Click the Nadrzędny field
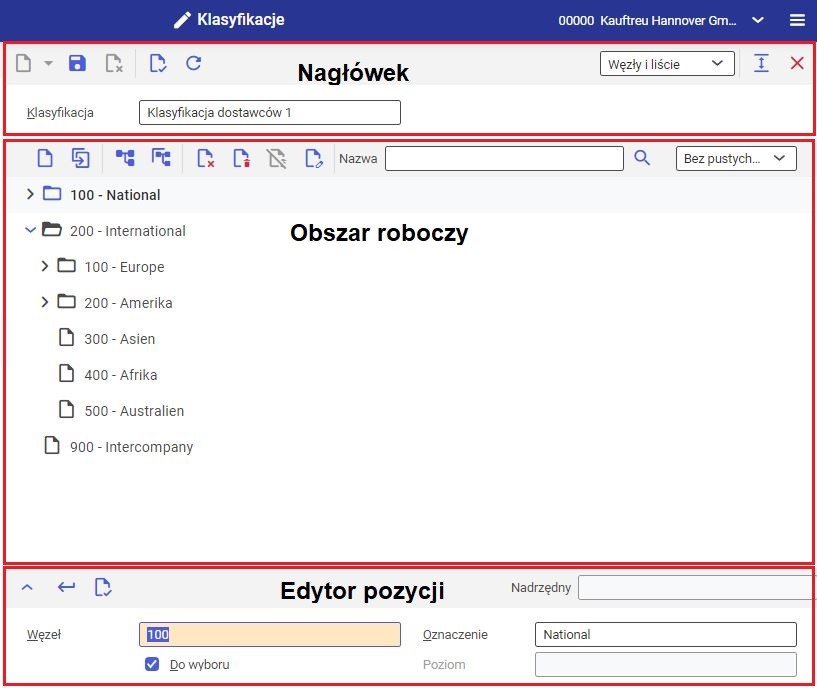 click(x=695, y=588)
